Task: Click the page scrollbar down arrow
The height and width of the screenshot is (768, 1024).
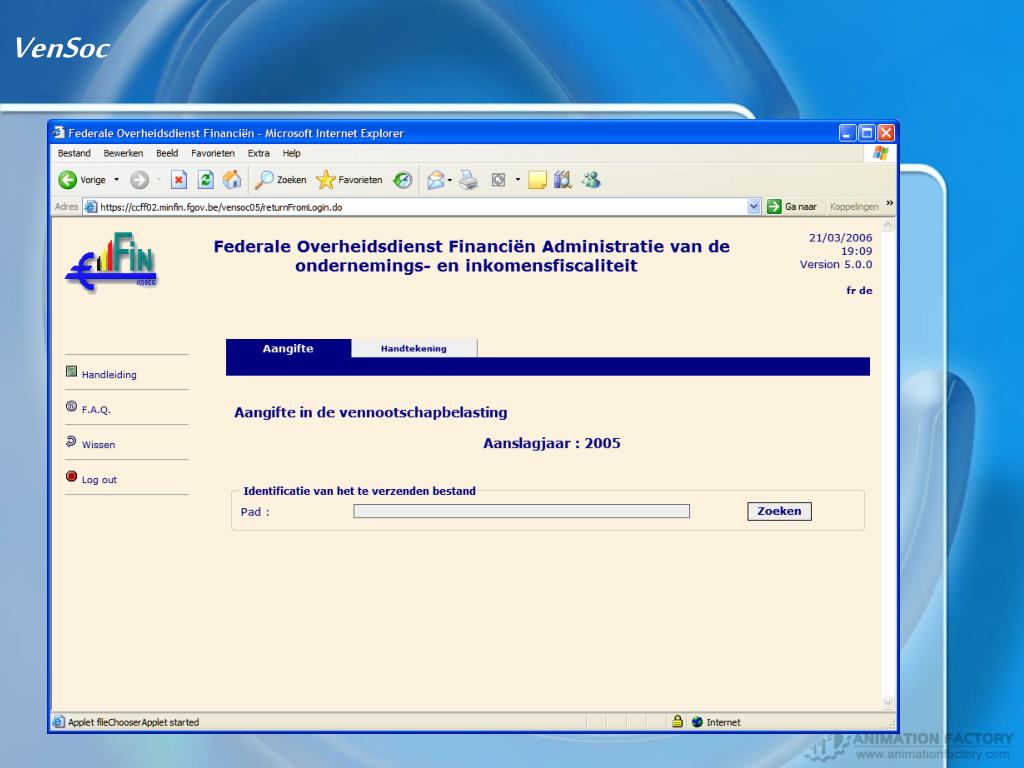Action: [888, 703]
